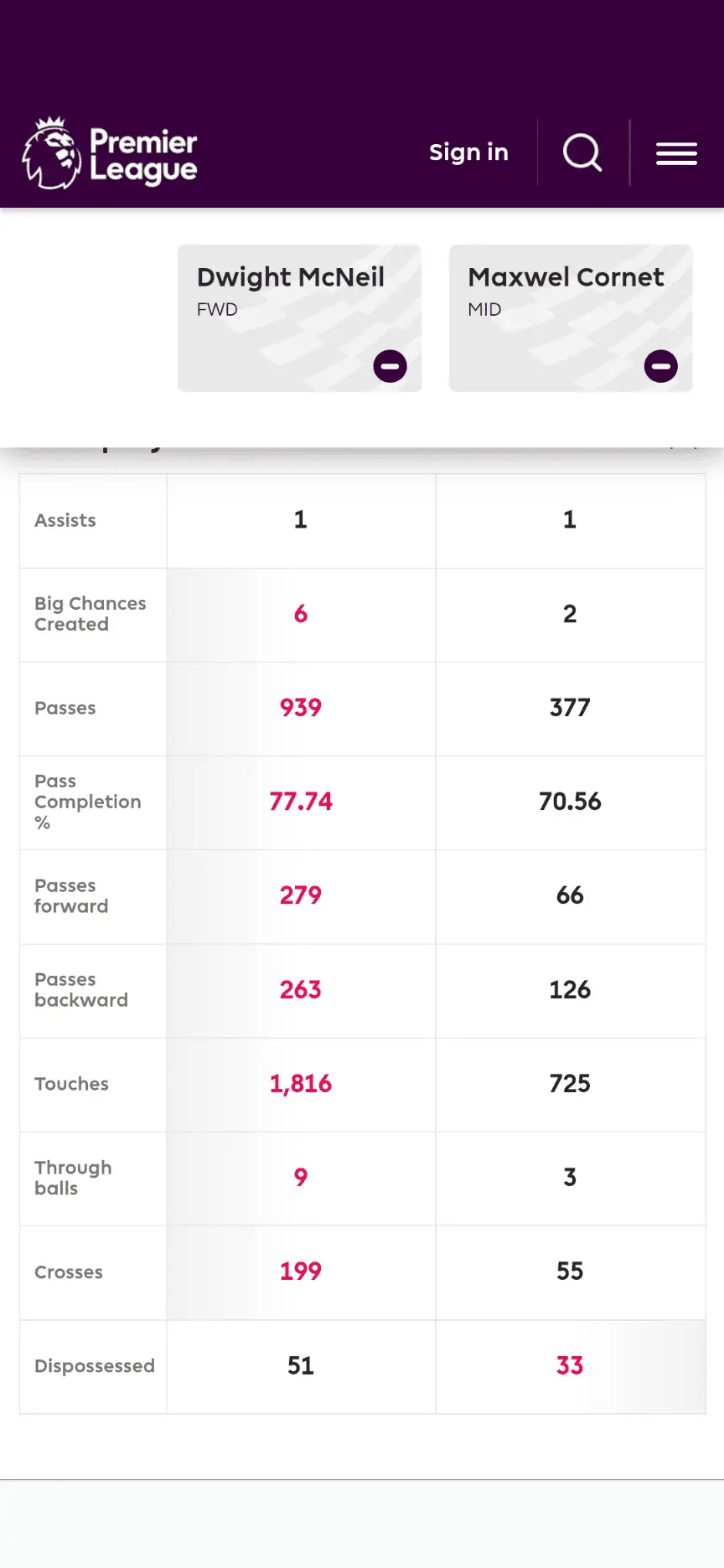Click the Passes forward row label
This screenshot has height=1568, width=724.
(x=71, y=895)
